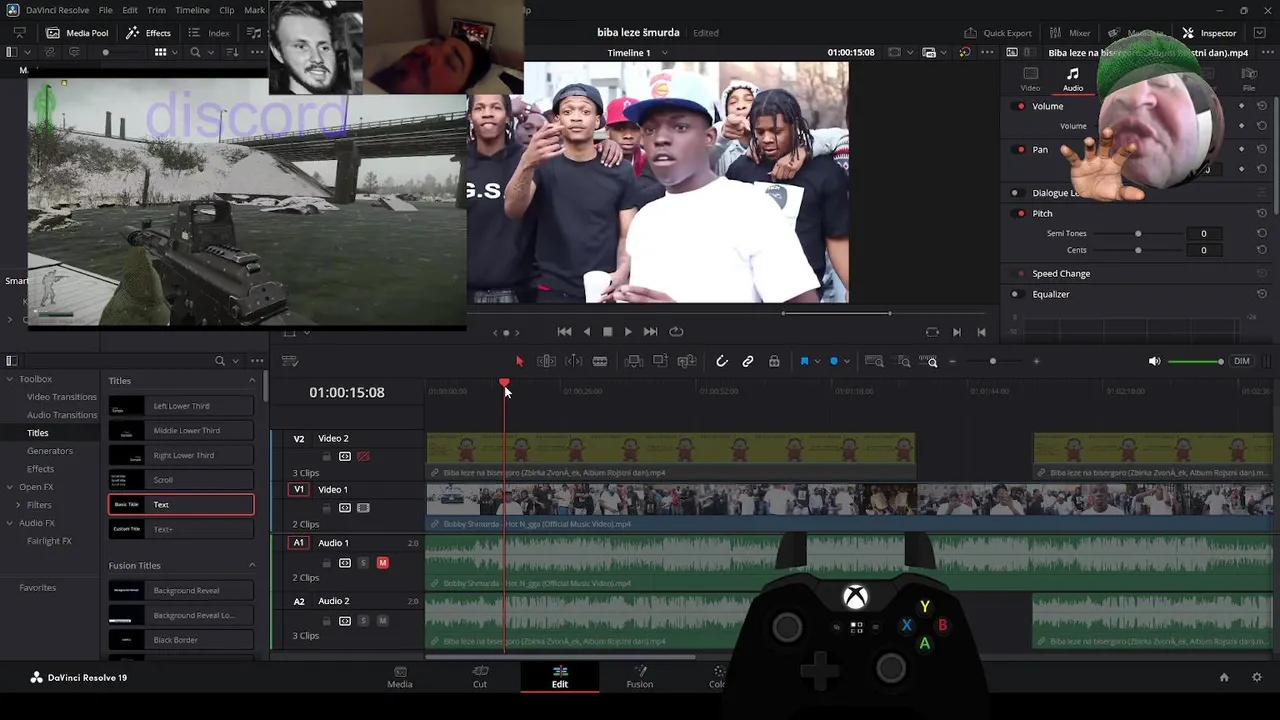Collapse the Titles list header
This screenshot has height=720, width=1280.
point(252,381)
